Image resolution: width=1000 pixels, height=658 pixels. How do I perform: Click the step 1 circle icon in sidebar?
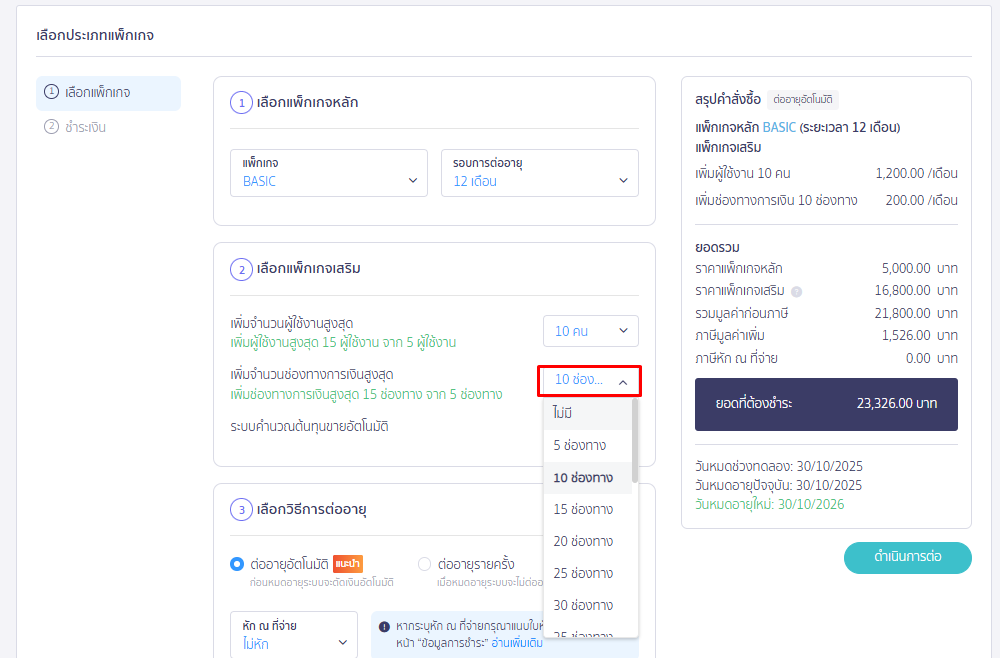click(51, 92)
